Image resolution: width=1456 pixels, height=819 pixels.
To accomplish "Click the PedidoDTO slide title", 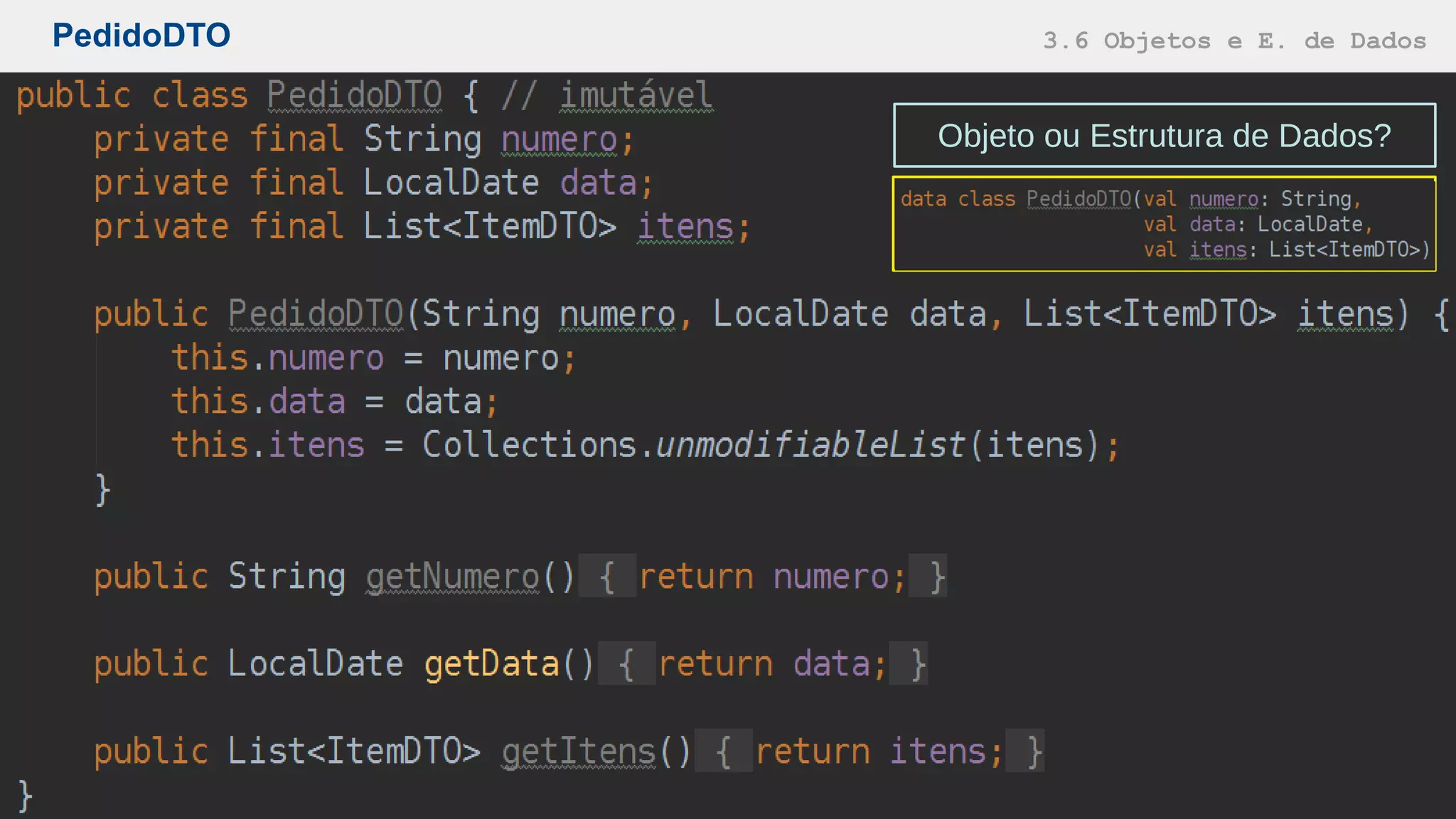I will click(141, 35).
